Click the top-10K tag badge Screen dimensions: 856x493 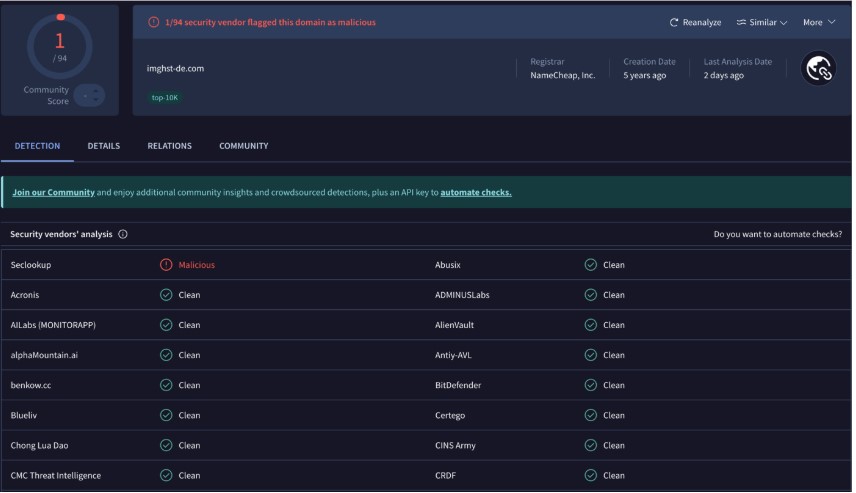(165, 98)
